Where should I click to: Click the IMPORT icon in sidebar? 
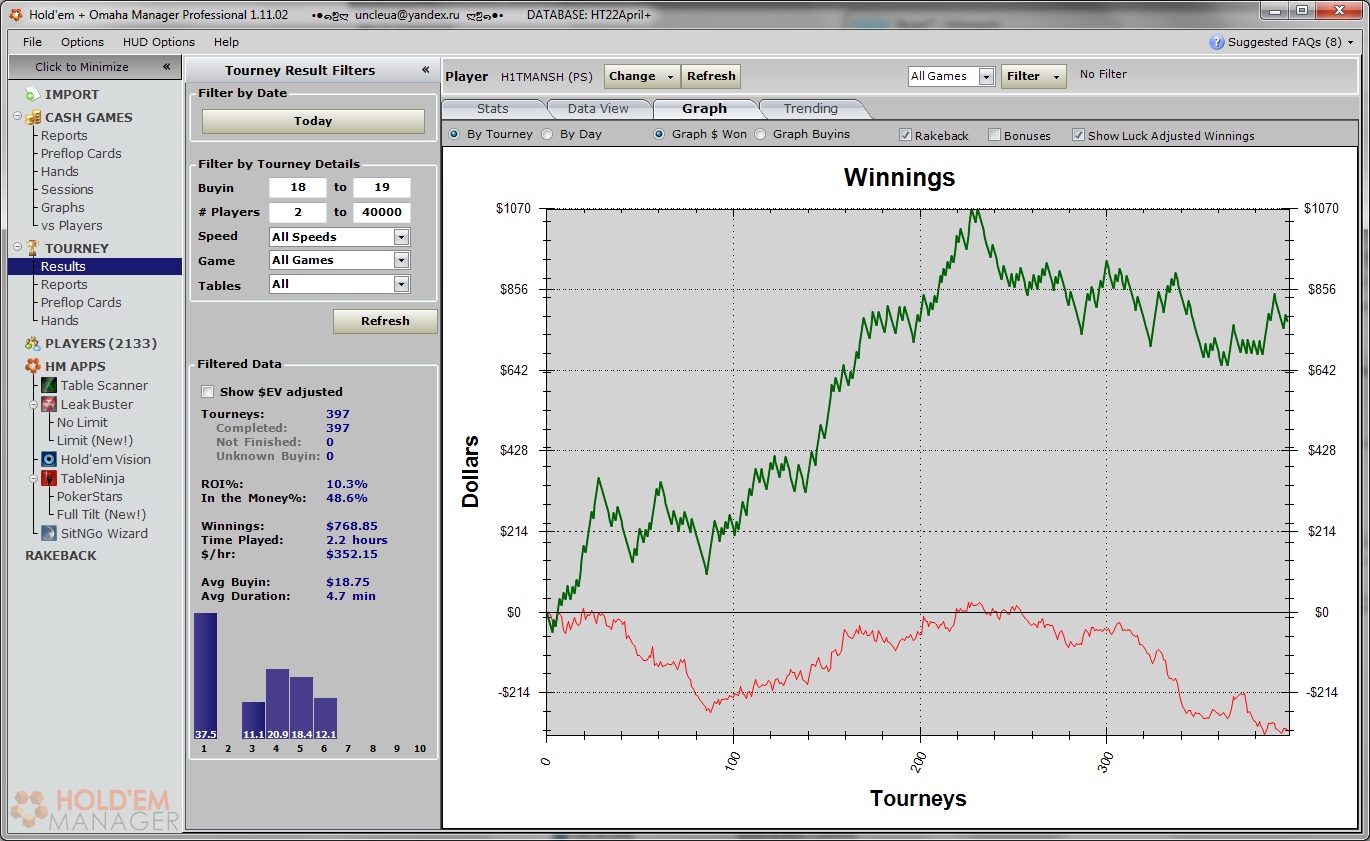(32, 94)
